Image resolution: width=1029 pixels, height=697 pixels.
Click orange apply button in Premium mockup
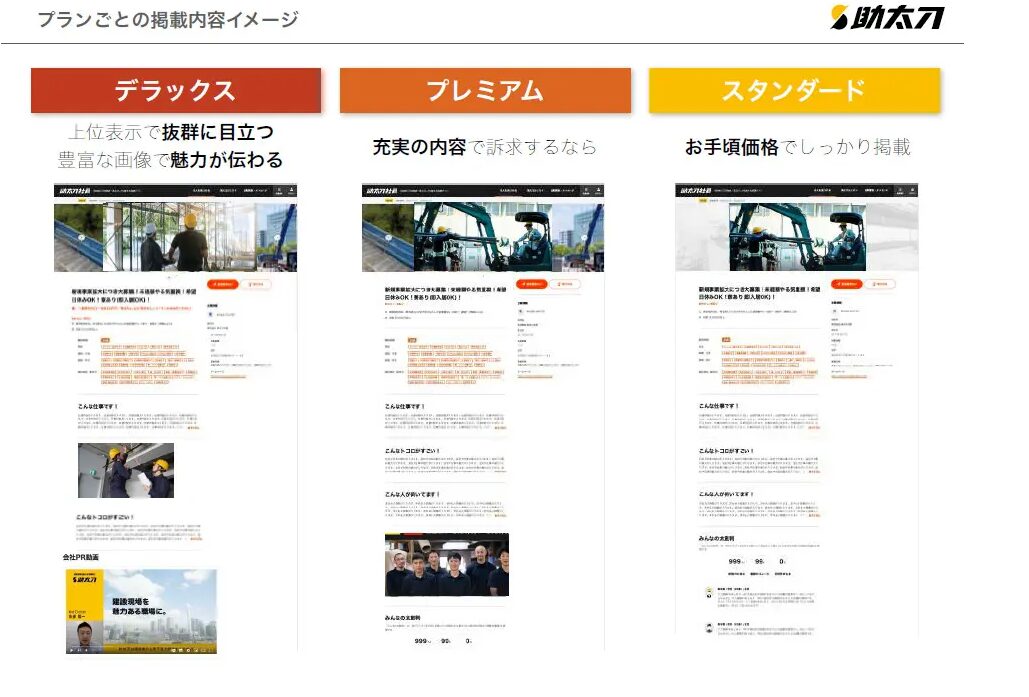pos(532,284)
